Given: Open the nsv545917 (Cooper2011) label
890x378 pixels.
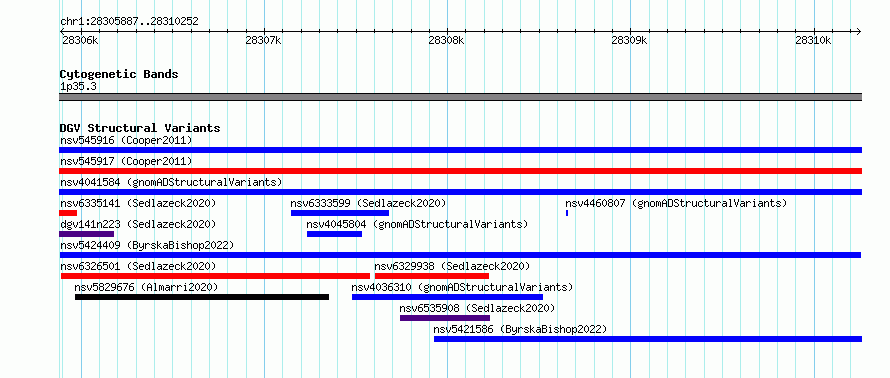Looking at the screenshot, I should pyautogui.click(x=126, y=161).
